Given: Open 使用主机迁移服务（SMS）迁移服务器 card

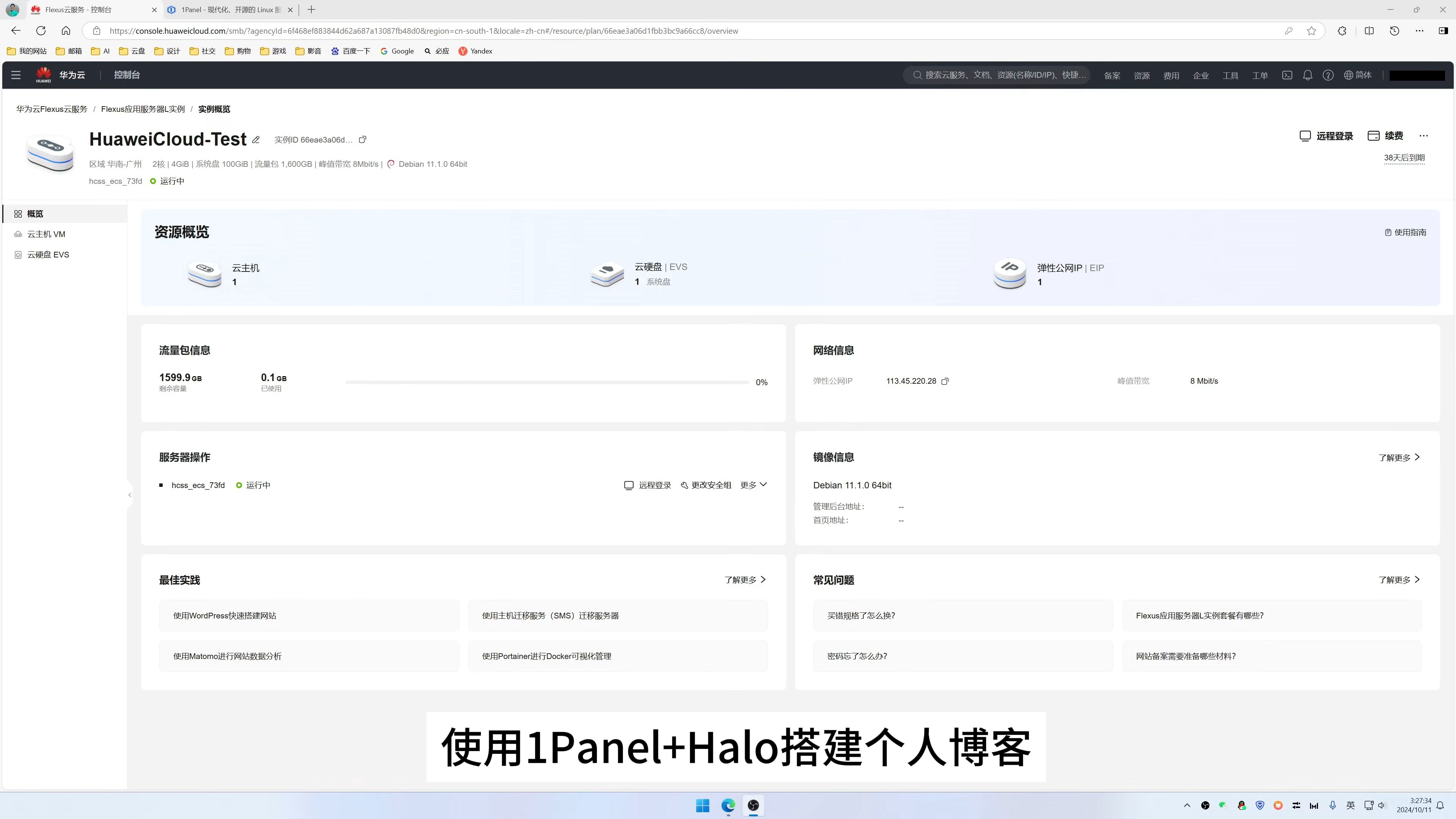Looking at the screenshot, I should [x=618, y=615].
